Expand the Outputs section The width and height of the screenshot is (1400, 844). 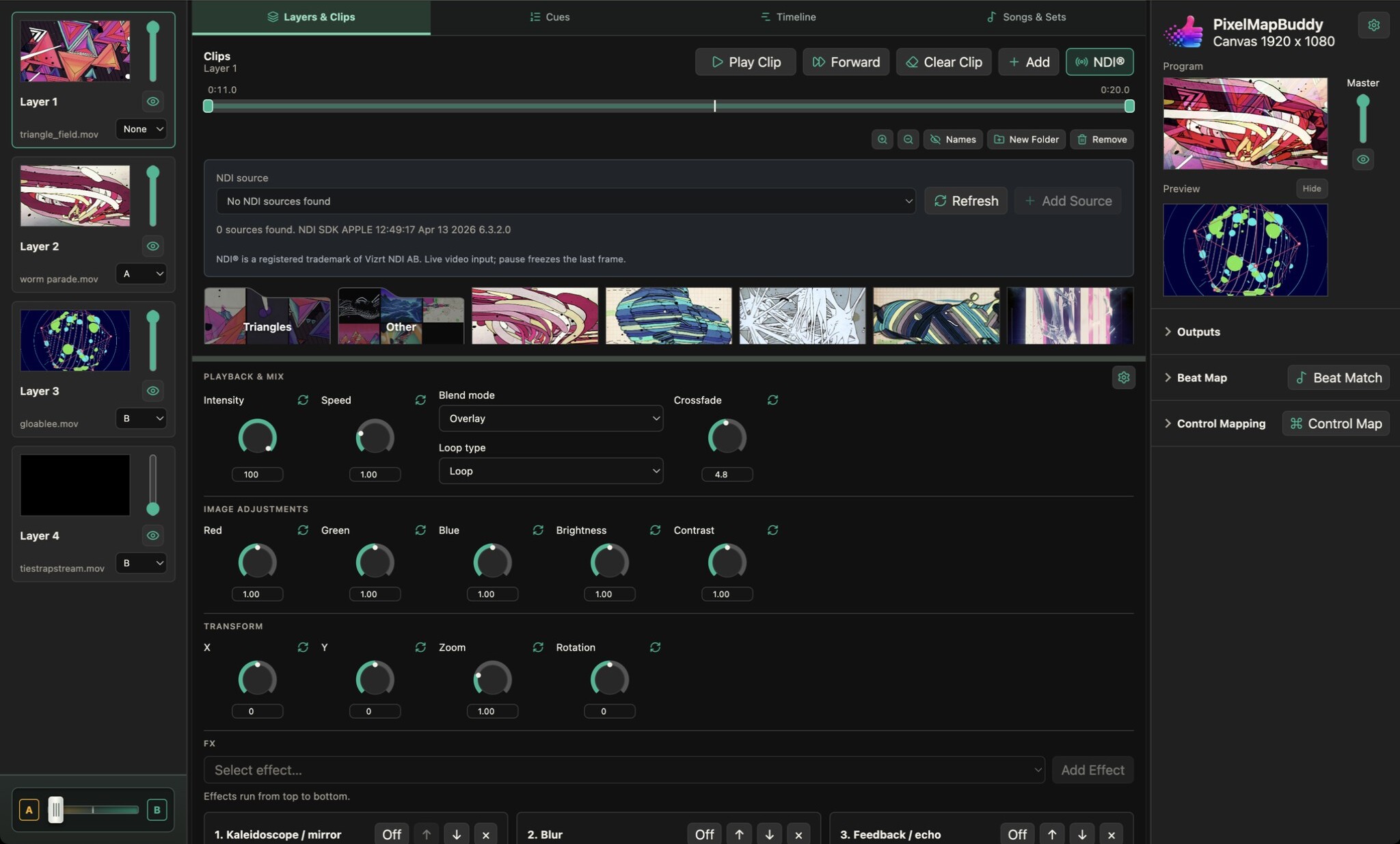click(x=1192, y=332)
